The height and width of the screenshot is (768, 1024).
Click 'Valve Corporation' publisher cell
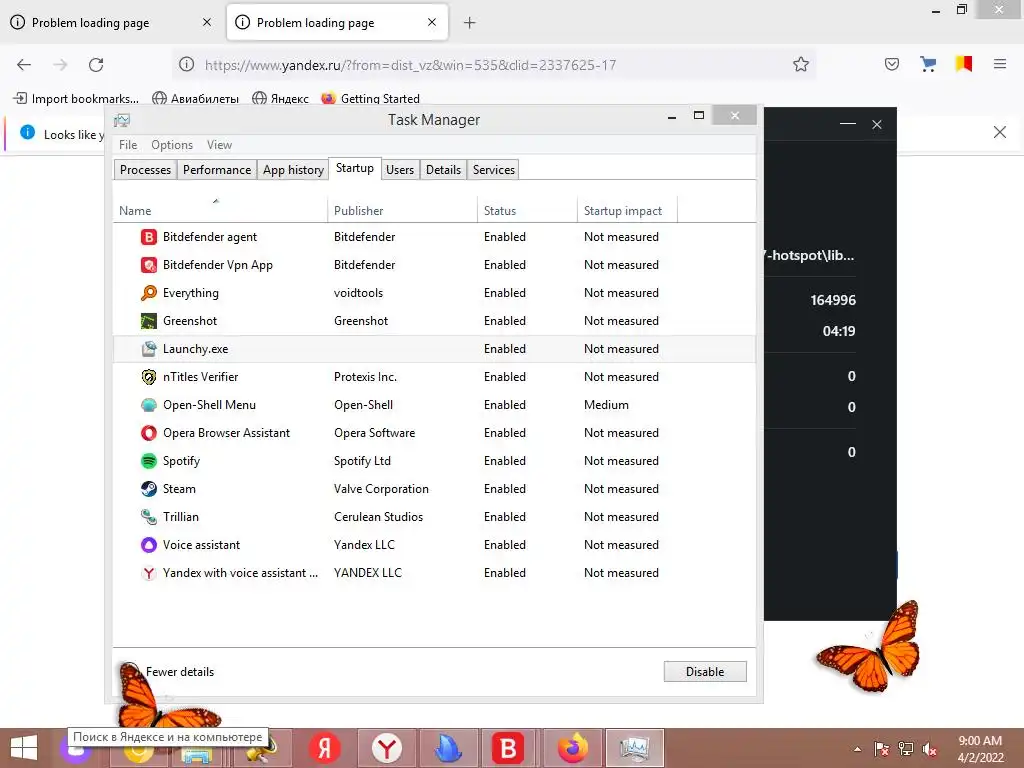(381, 489)
